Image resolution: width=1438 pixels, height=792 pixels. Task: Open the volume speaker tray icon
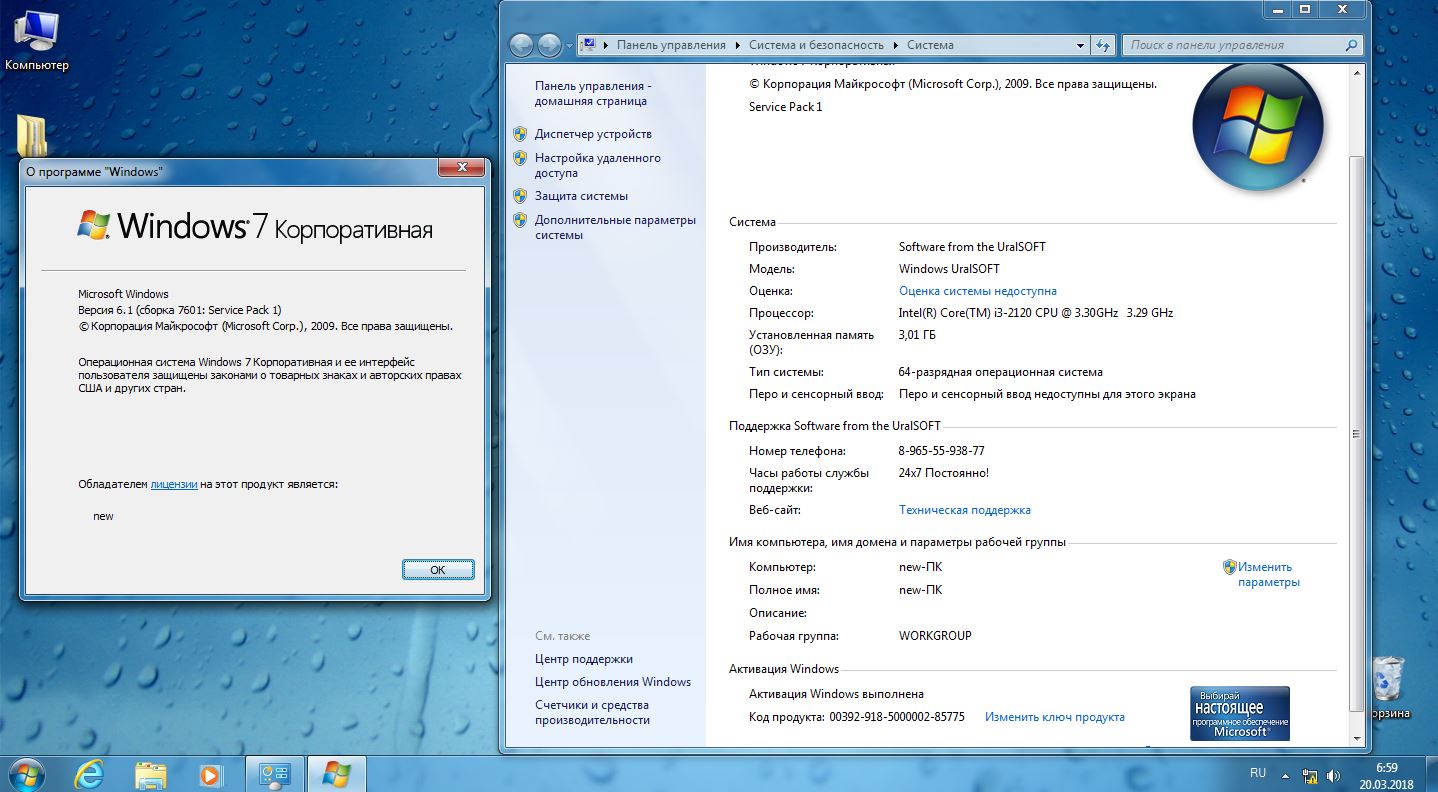coord(1335,774)
